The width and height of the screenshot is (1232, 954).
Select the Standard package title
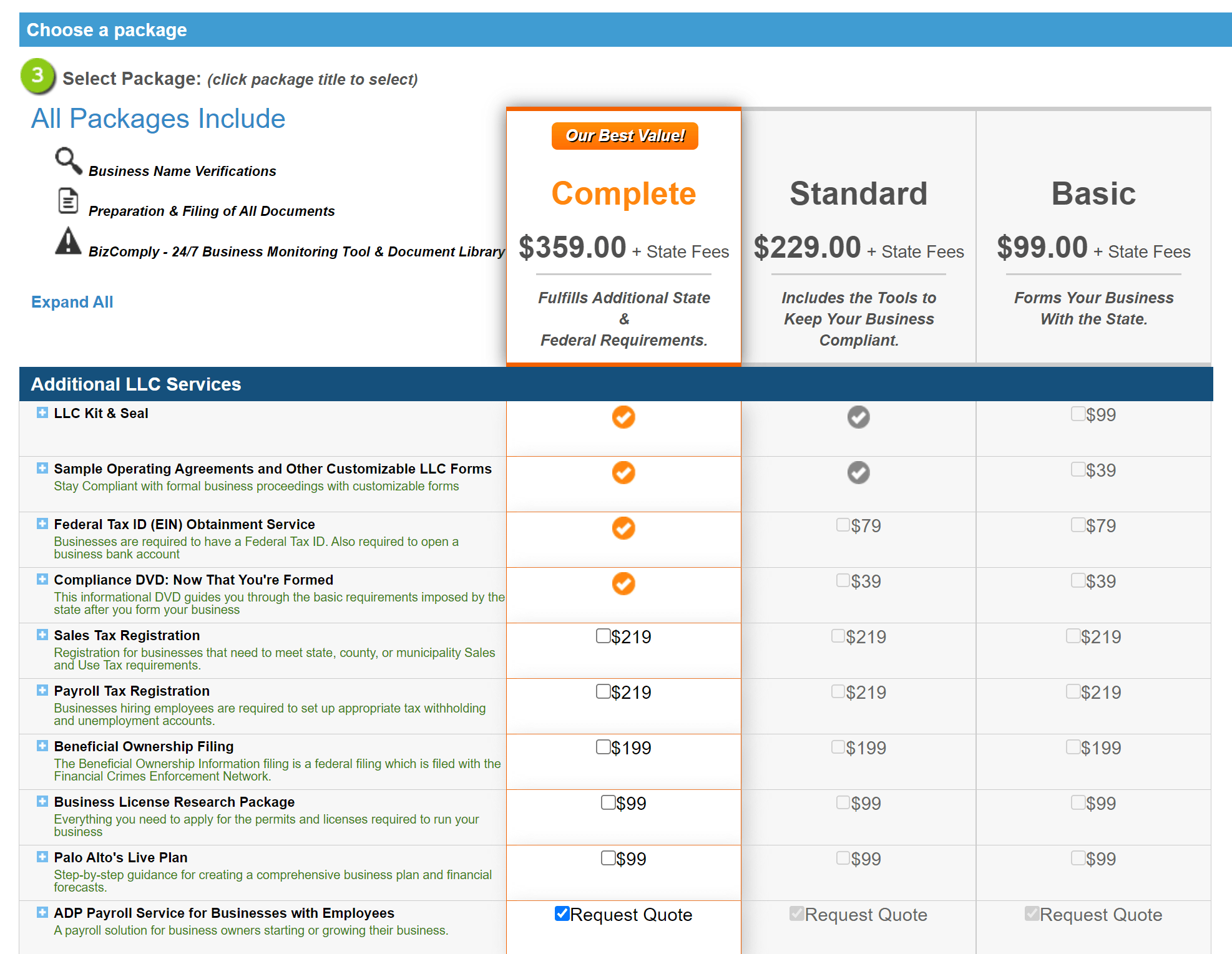tap(859, 193)
